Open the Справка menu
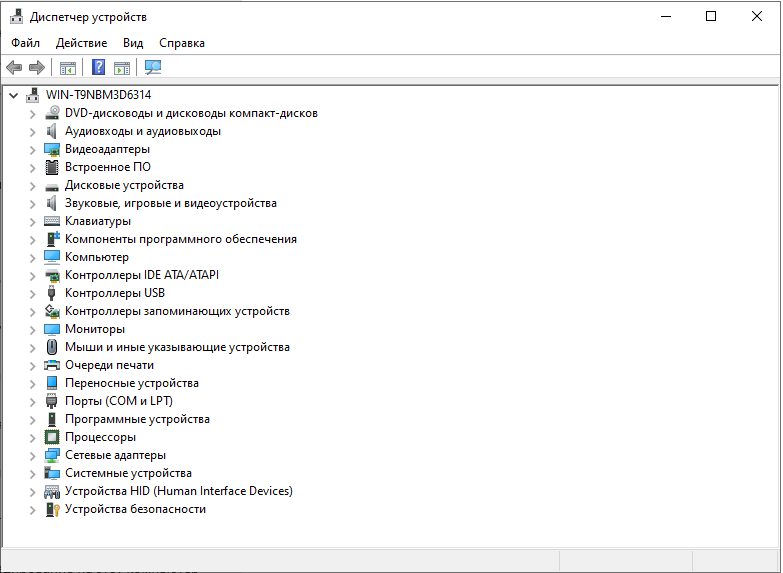783x573 pixels. (x=182, y=43)
